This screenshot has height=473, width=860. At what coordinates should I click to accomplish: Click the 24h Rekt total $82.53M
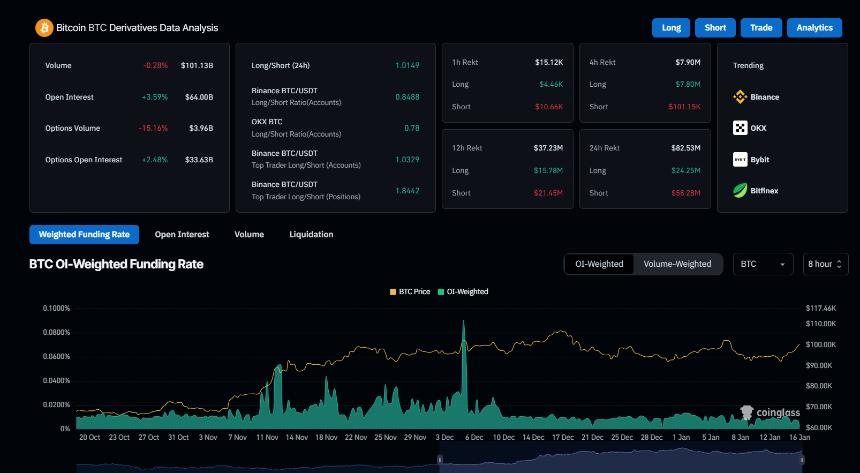pyautogui.click(x=686, y=148)
